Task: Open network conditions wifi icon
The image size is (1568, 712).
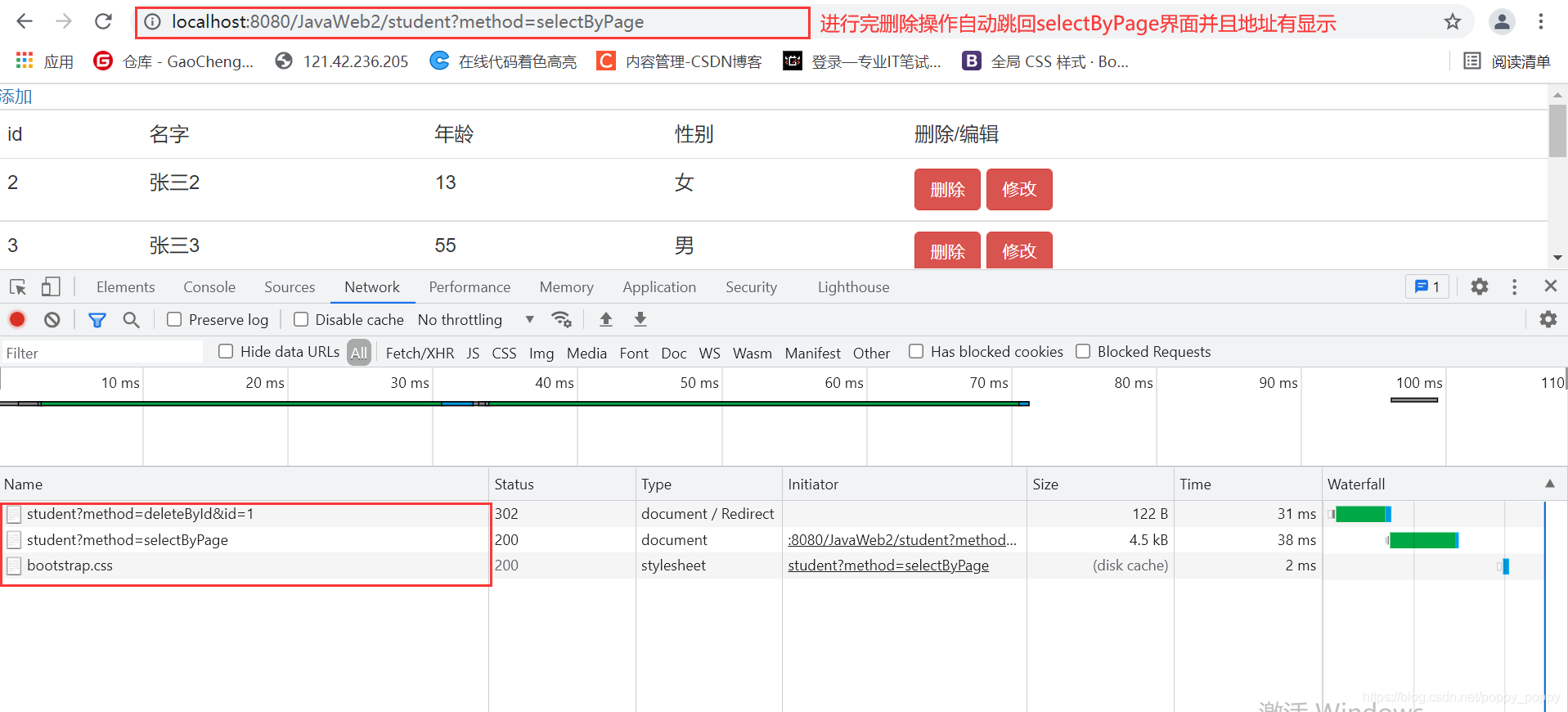Action: click(561, 319)
